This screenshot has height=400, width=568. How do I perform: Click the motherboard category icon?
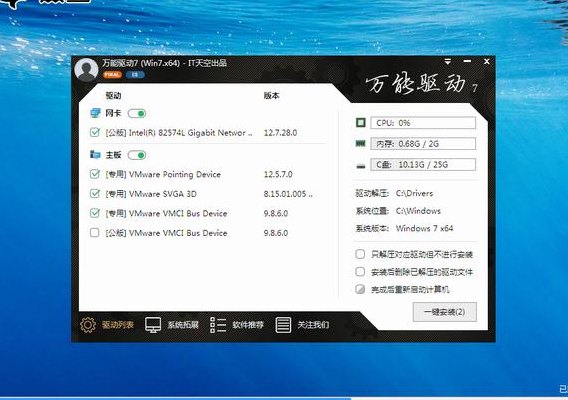click(x=95, y=155)
